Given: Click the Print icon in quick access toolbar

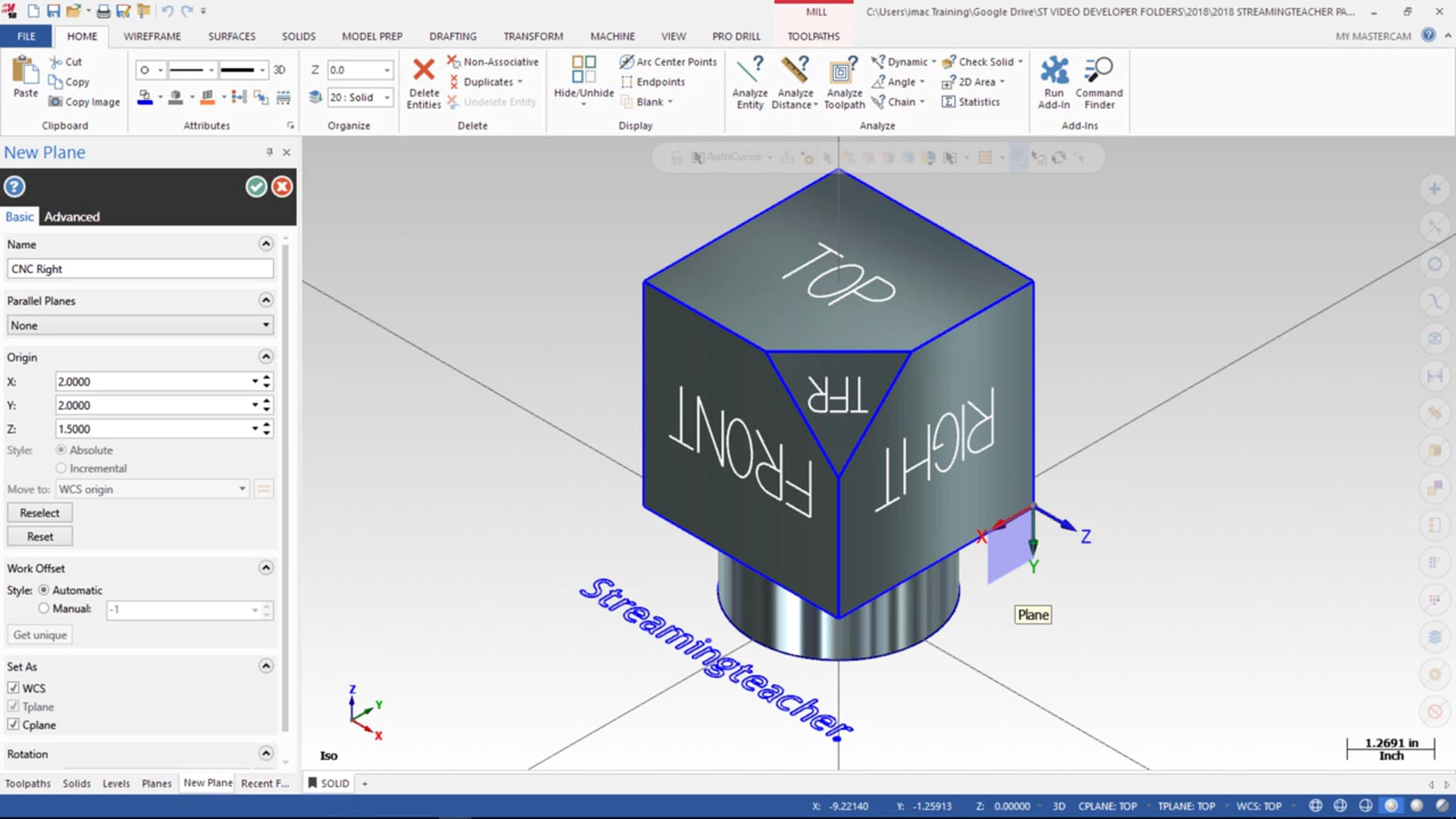Looking at the screenshot, I should click(x=103, y=11).
